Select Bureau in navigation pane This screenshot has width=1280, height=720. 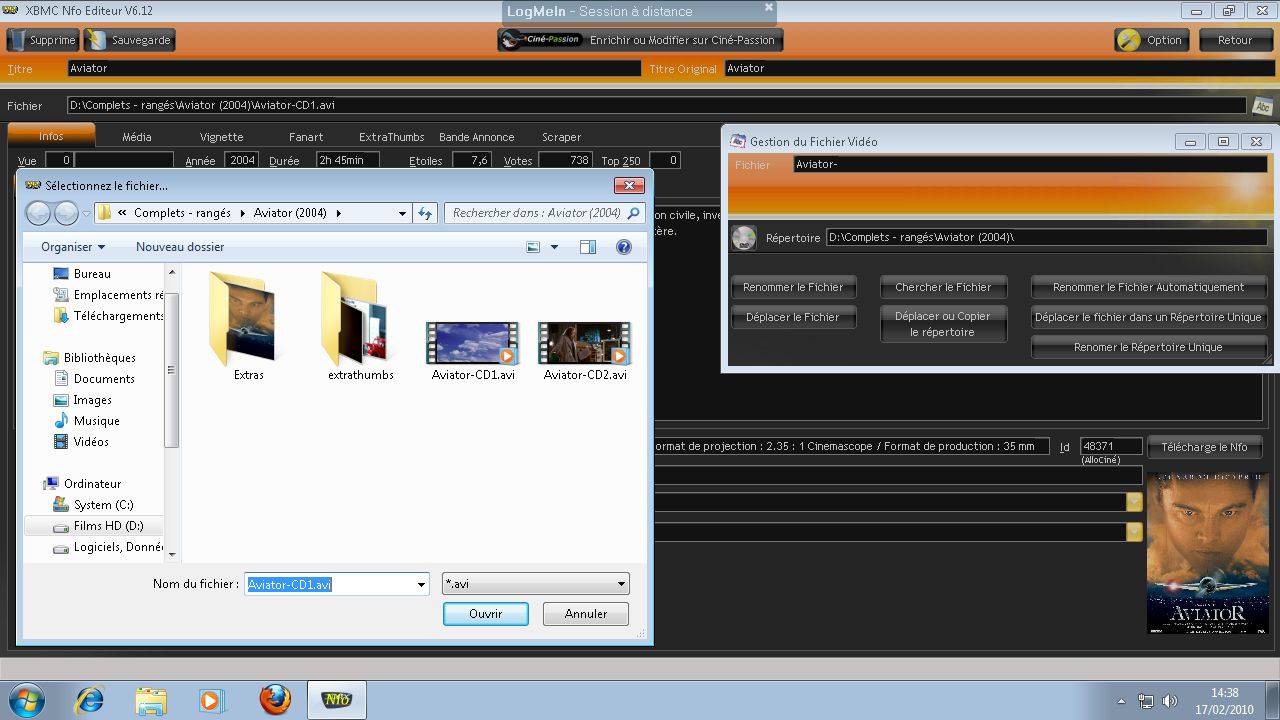click(x=92, y=274)
